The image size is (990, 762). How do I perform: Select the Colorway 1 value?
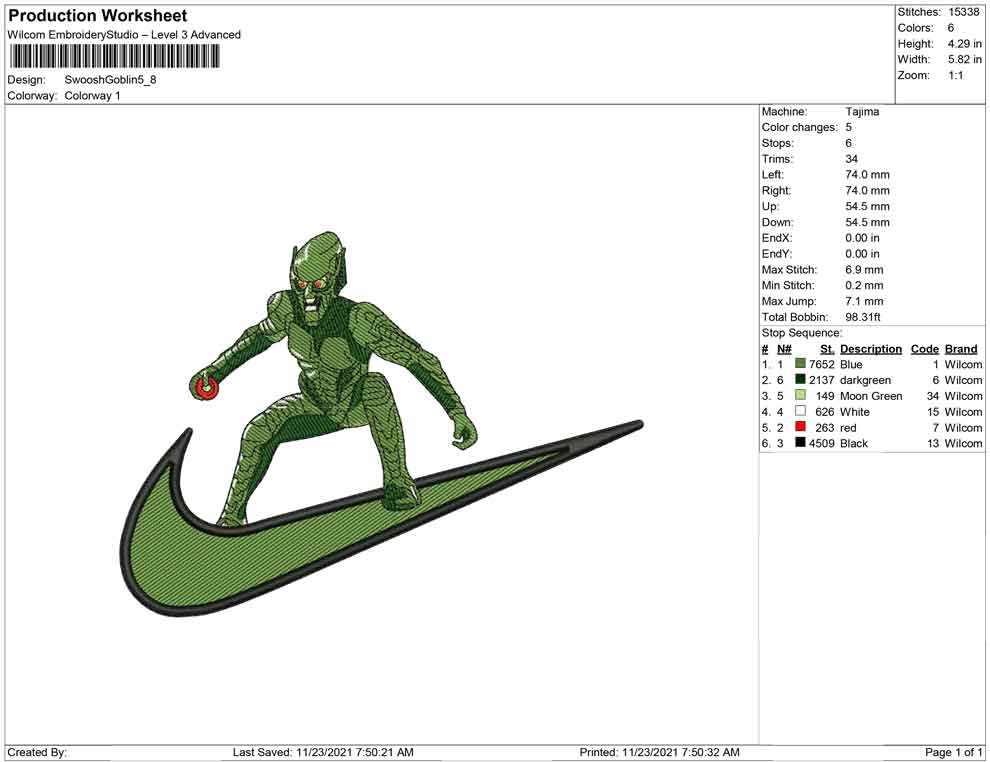(x=92, y=96)
